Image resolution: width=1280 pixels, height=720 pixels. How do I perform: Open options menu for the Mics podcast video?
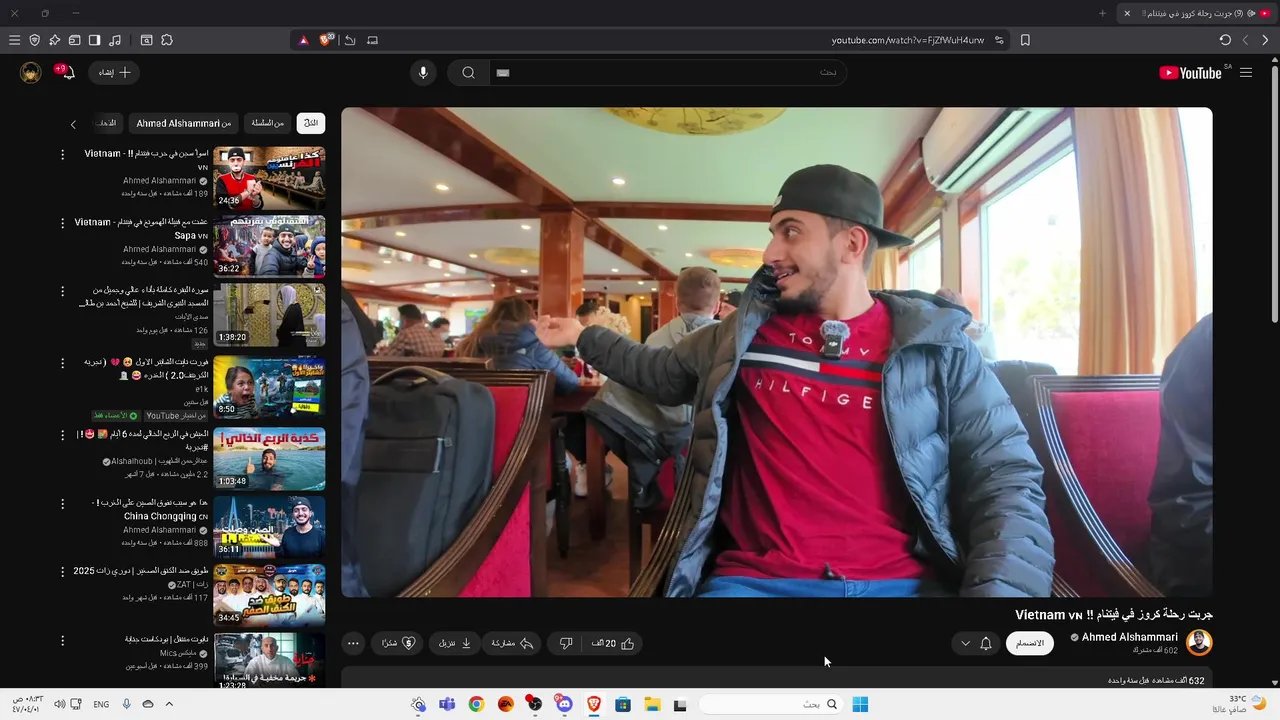point(62,640)
